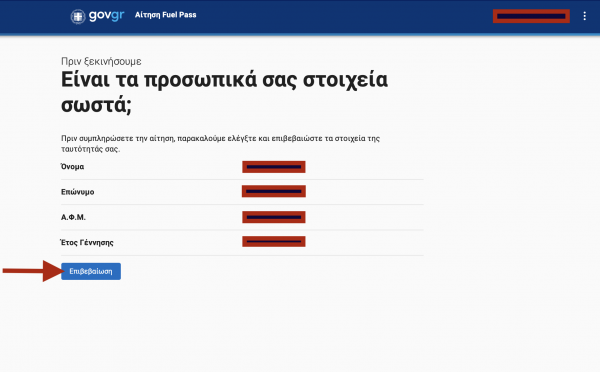The width and height of the screenshot is (600, 372).
Task: Select the Όνομα field label
Action: tap(72, 166)
